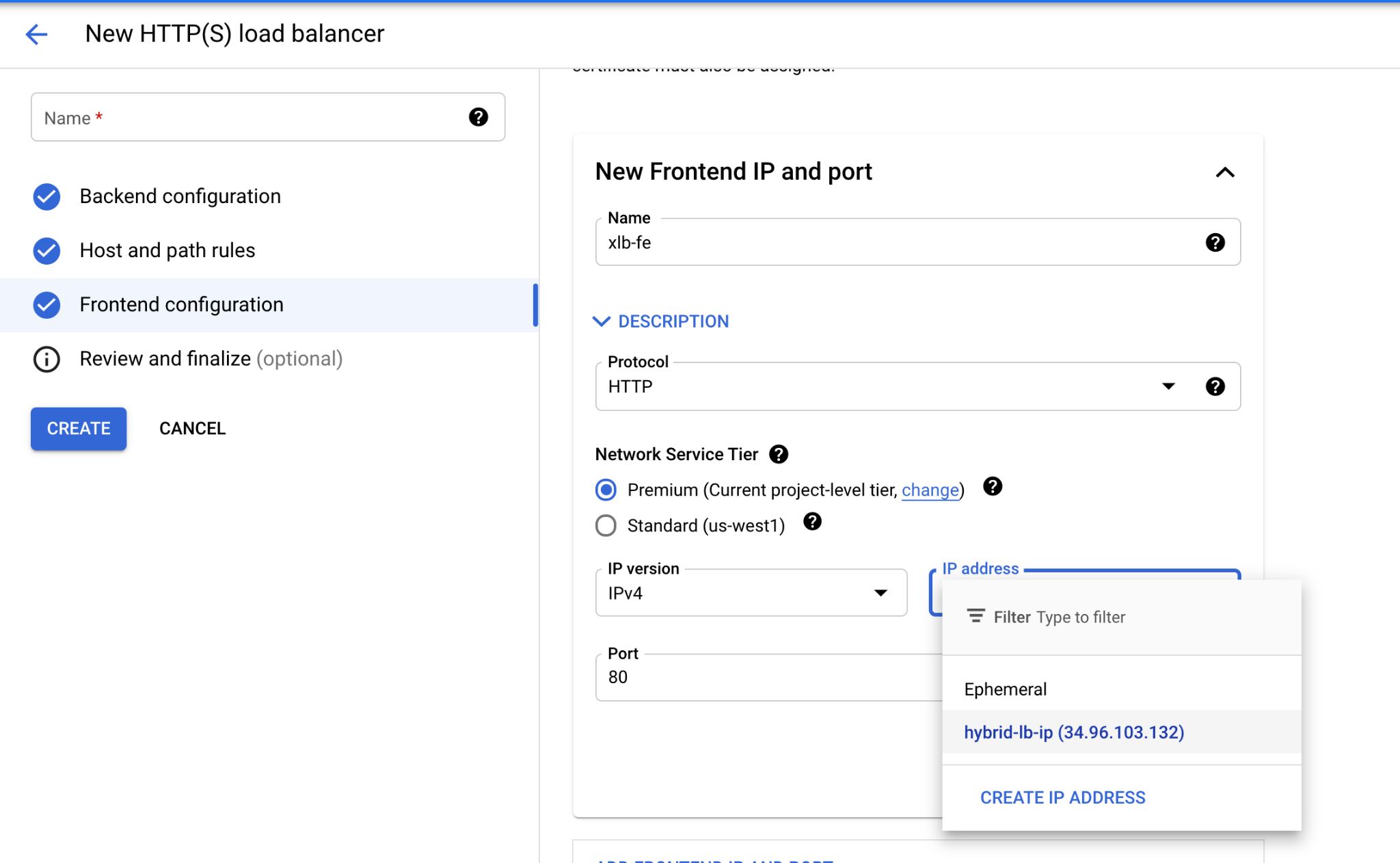Click help icon in load balancer Name field
This screenshot has width=1400, height=863.
tap(478, 117)
